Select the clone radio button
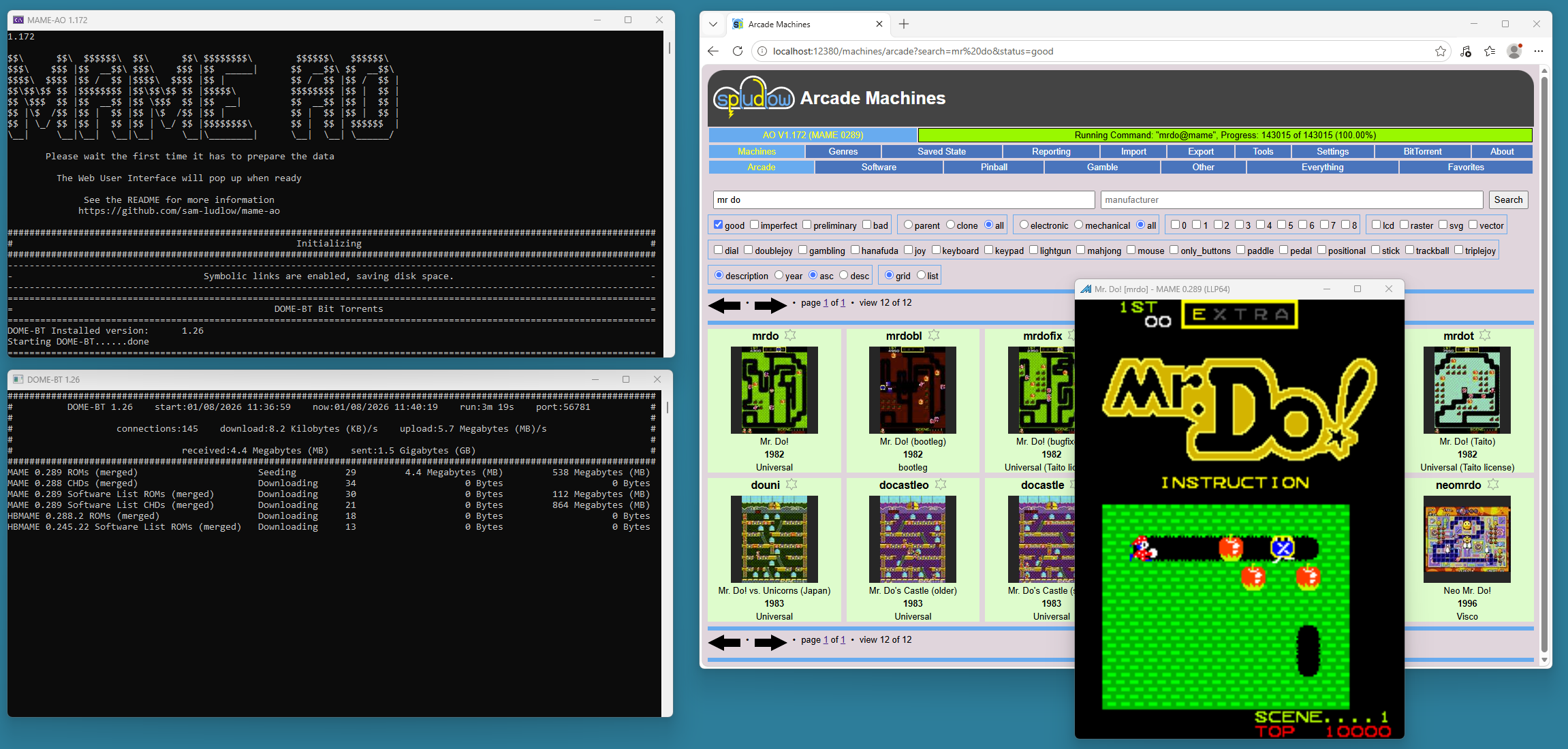The width and height of the screenshot is (1568, 749). tap(950, 225)
